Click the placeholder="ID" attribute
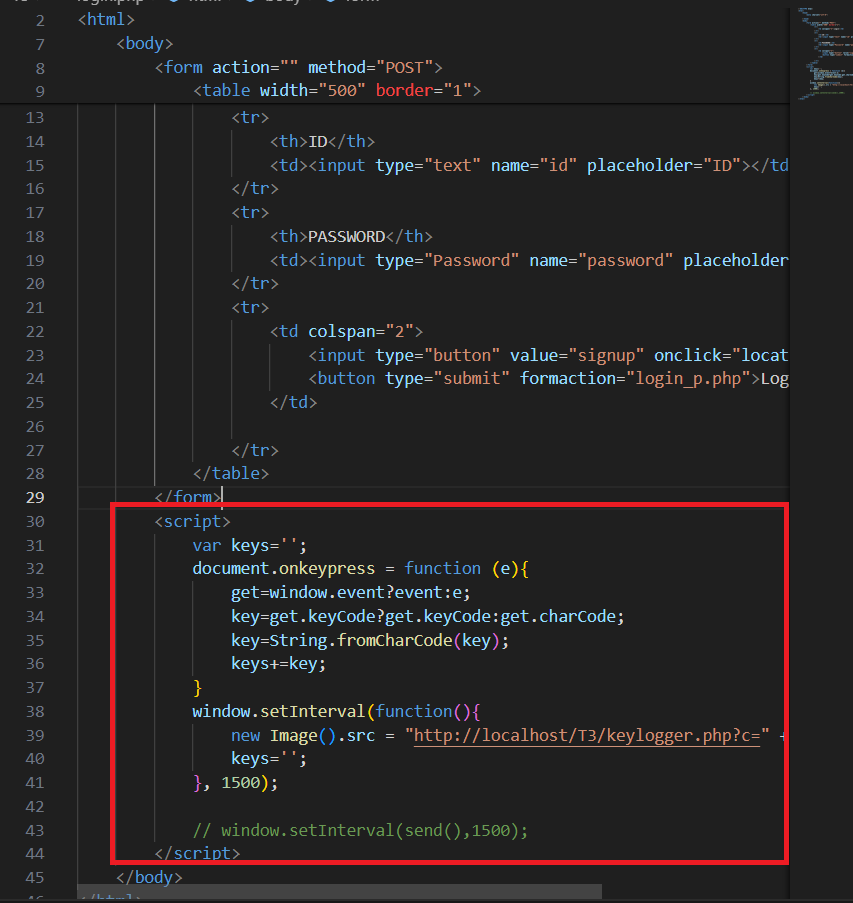The width and height of the screenshot is (853, 903). (664, 165)
